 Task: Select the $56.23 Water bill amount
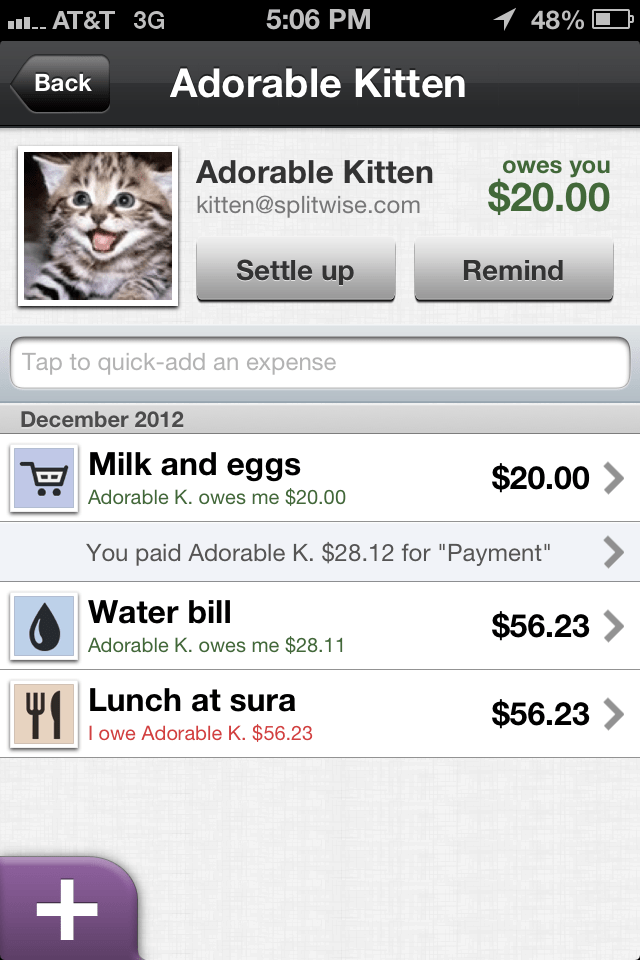pyautogui.click(x=540, y=627)
